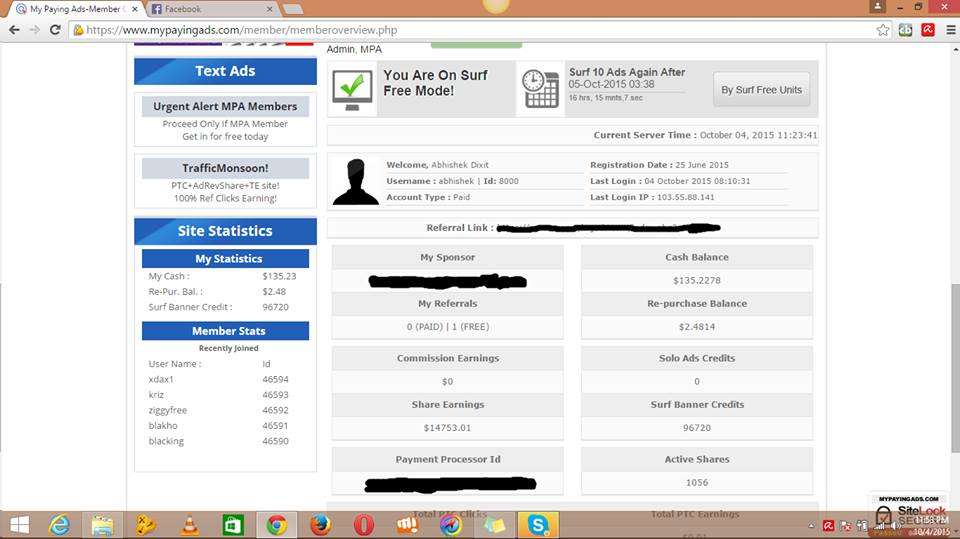Click the Registration Date 25 June 2015
960x539 pixels.
702,165
